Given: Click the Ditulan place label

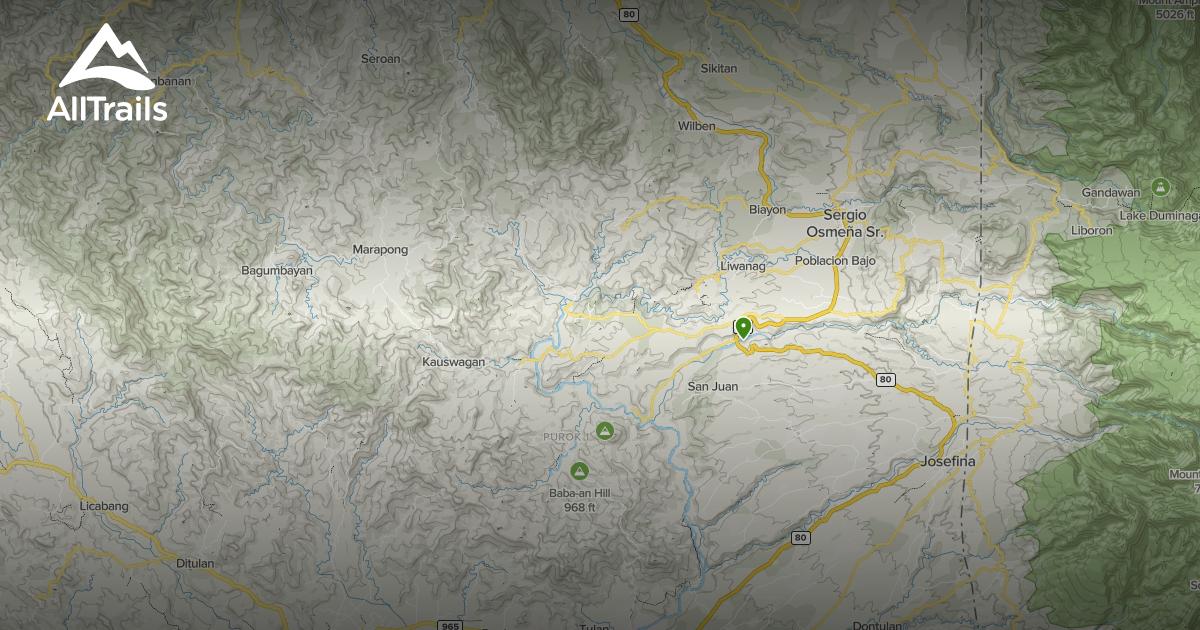Looking at the screenshot, I should [x=195, y=563].
